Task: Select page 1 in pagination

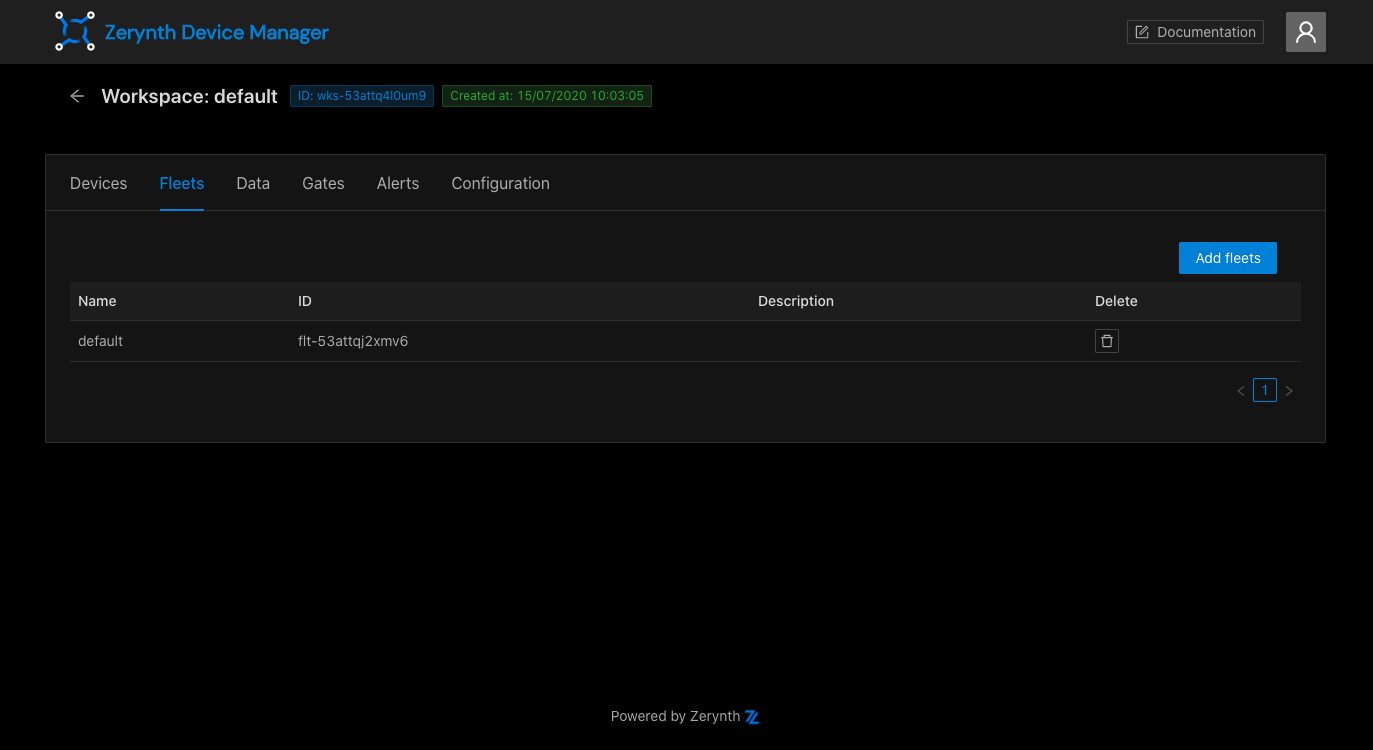Action: click(x=1265, y=390)
